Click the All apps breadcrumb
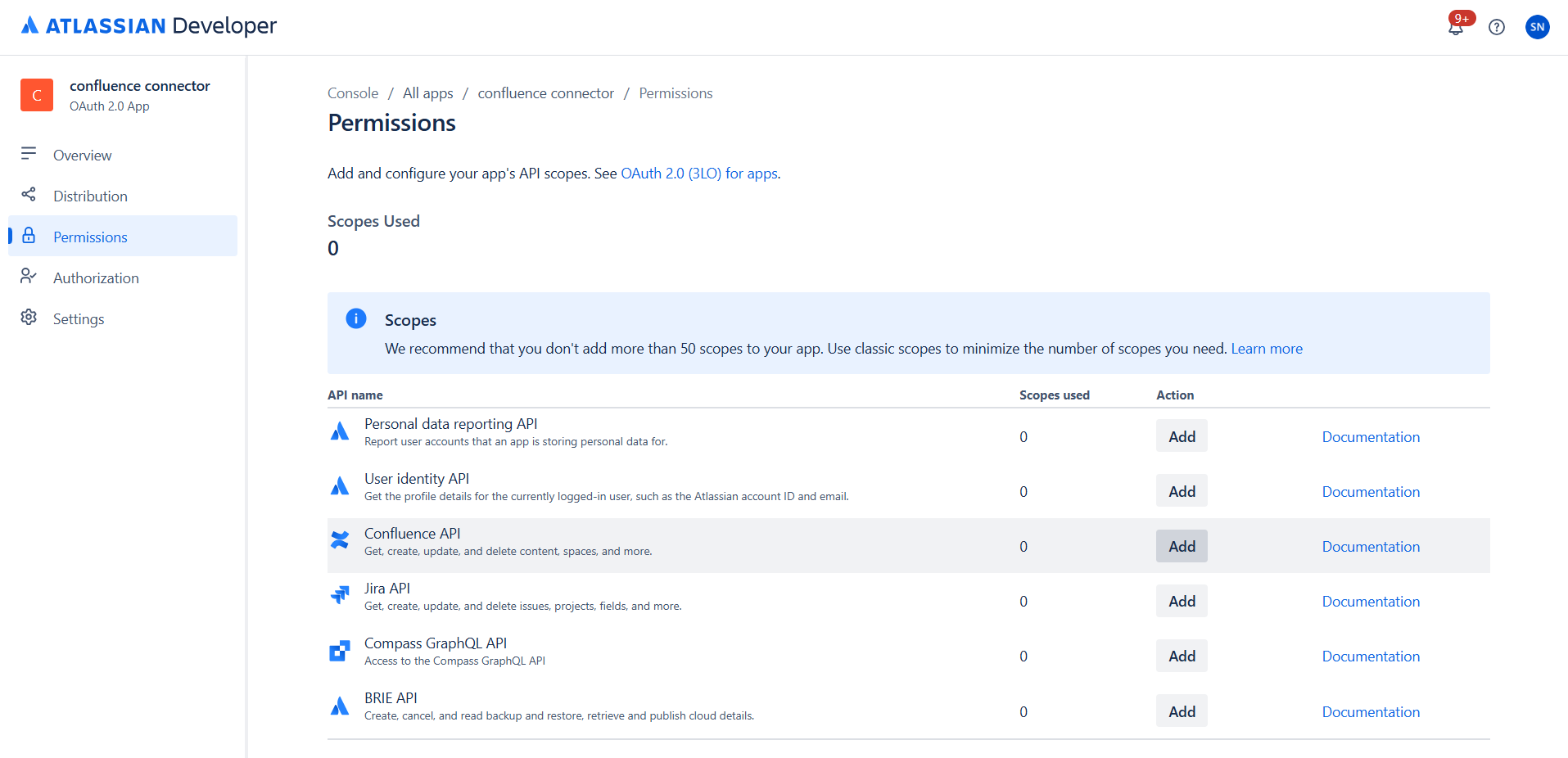 pos(427,92)
